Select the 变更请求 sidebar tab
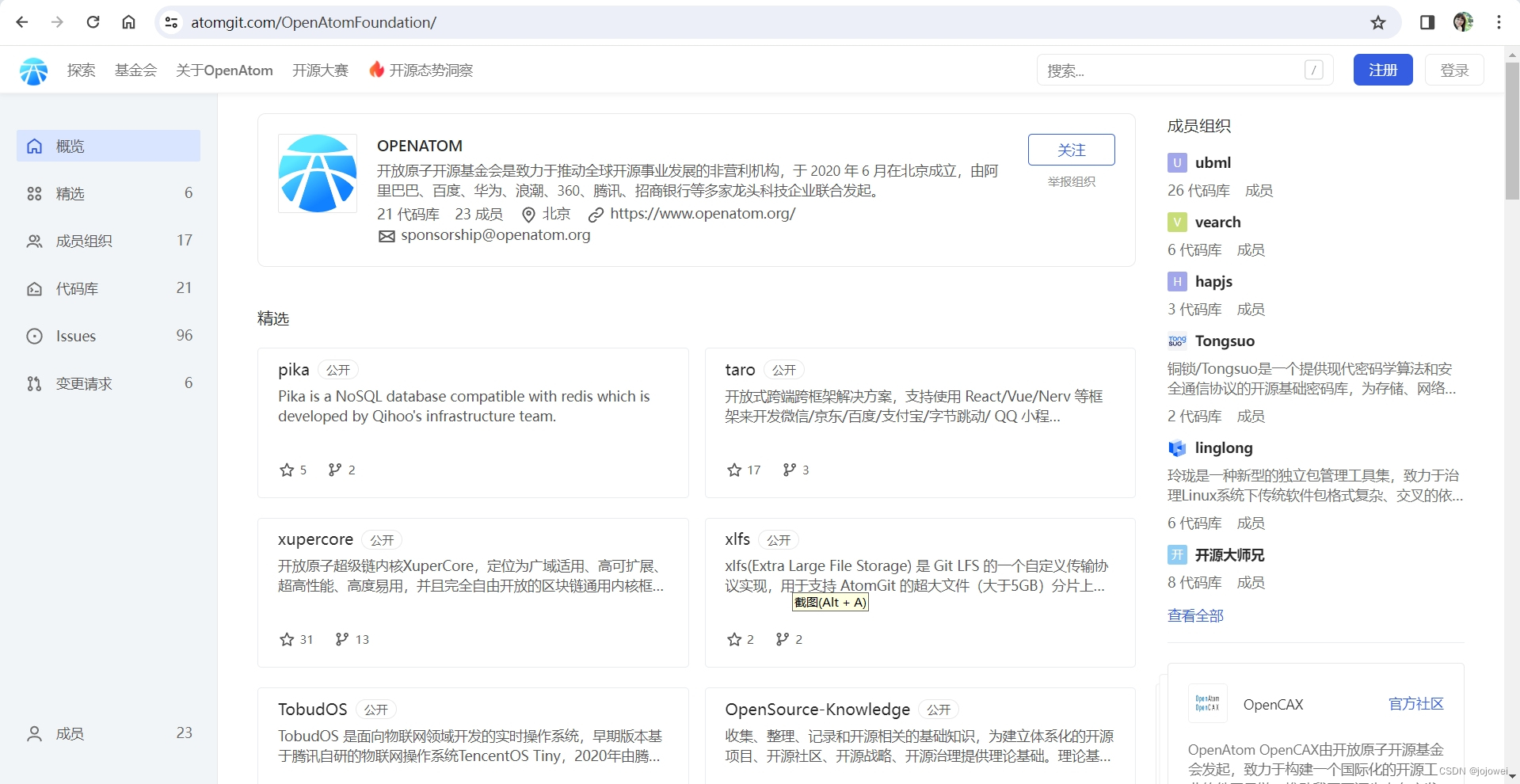Viewport: 1520px width, 784px height. [109, 383]
